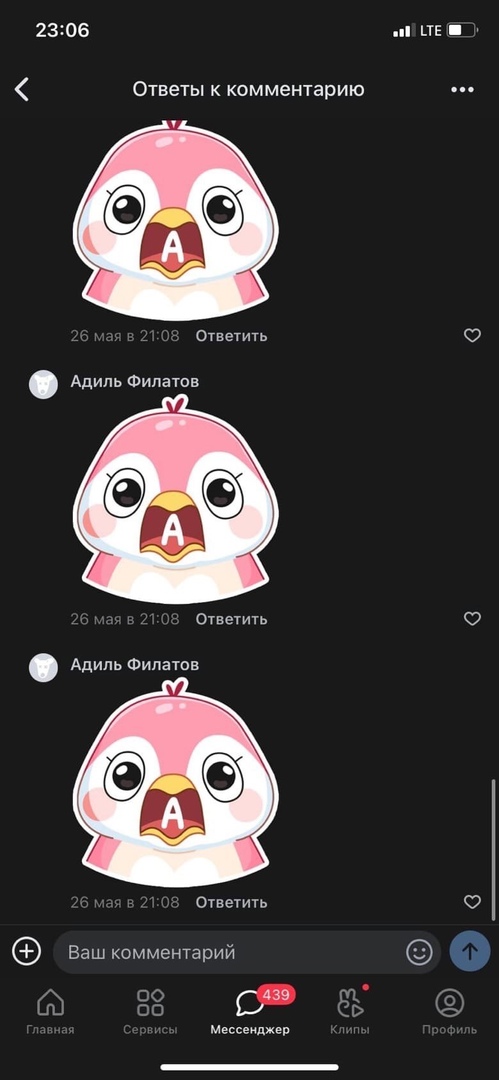The image size is (499, 1080).
Task: Open the first Адиль Филатов avatar
Action: tap(43, 384)
